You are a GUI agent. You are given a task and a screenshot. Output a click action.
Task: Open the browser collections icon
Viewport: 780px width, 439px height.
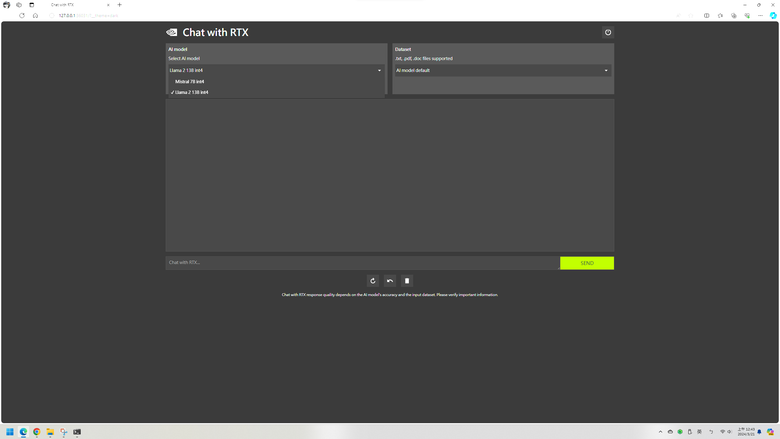point(734,15)
